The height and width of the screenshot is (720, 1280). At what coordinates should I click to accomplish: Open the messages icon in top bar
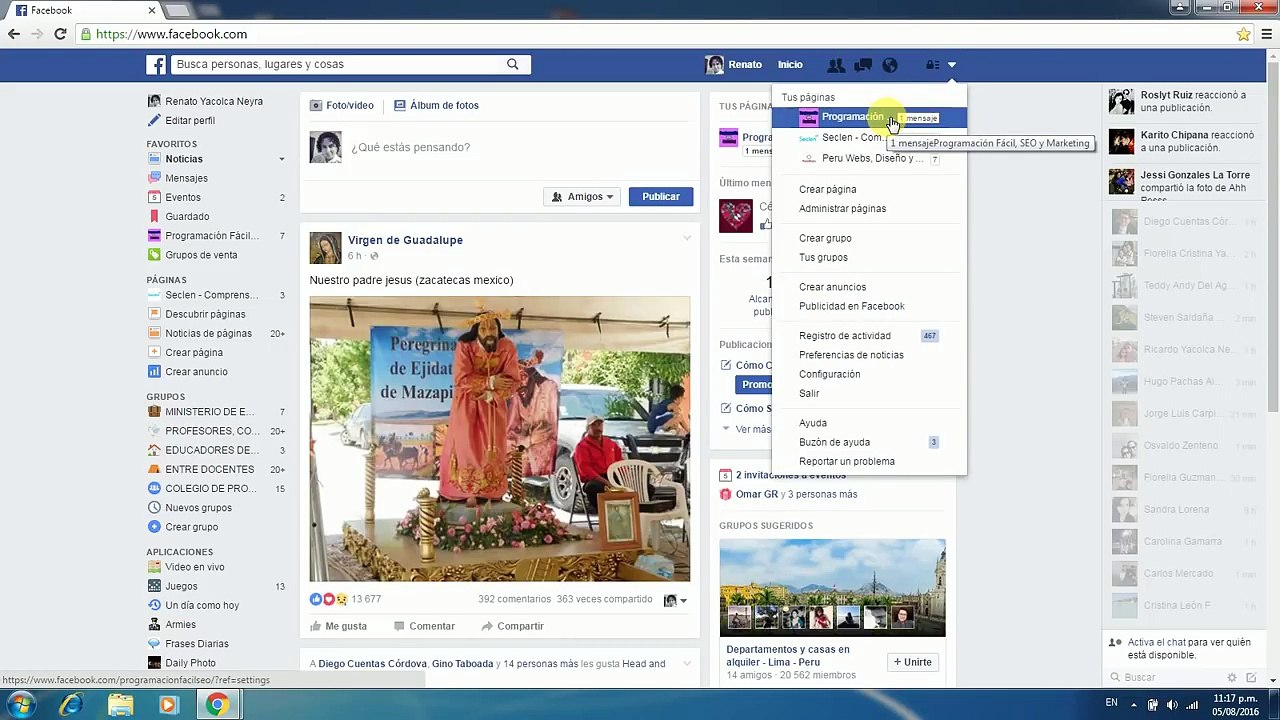pyautogui.click(x=863, y=65)
